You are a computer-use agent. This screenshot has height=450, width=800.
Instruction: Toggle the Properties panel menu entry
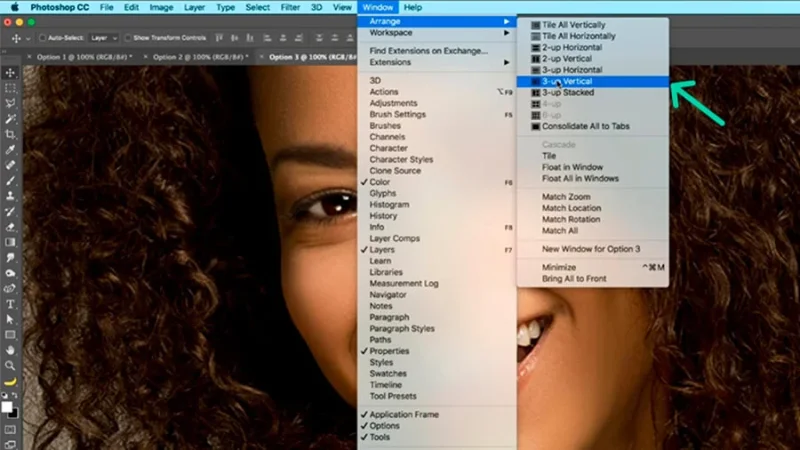click(437, 351)
